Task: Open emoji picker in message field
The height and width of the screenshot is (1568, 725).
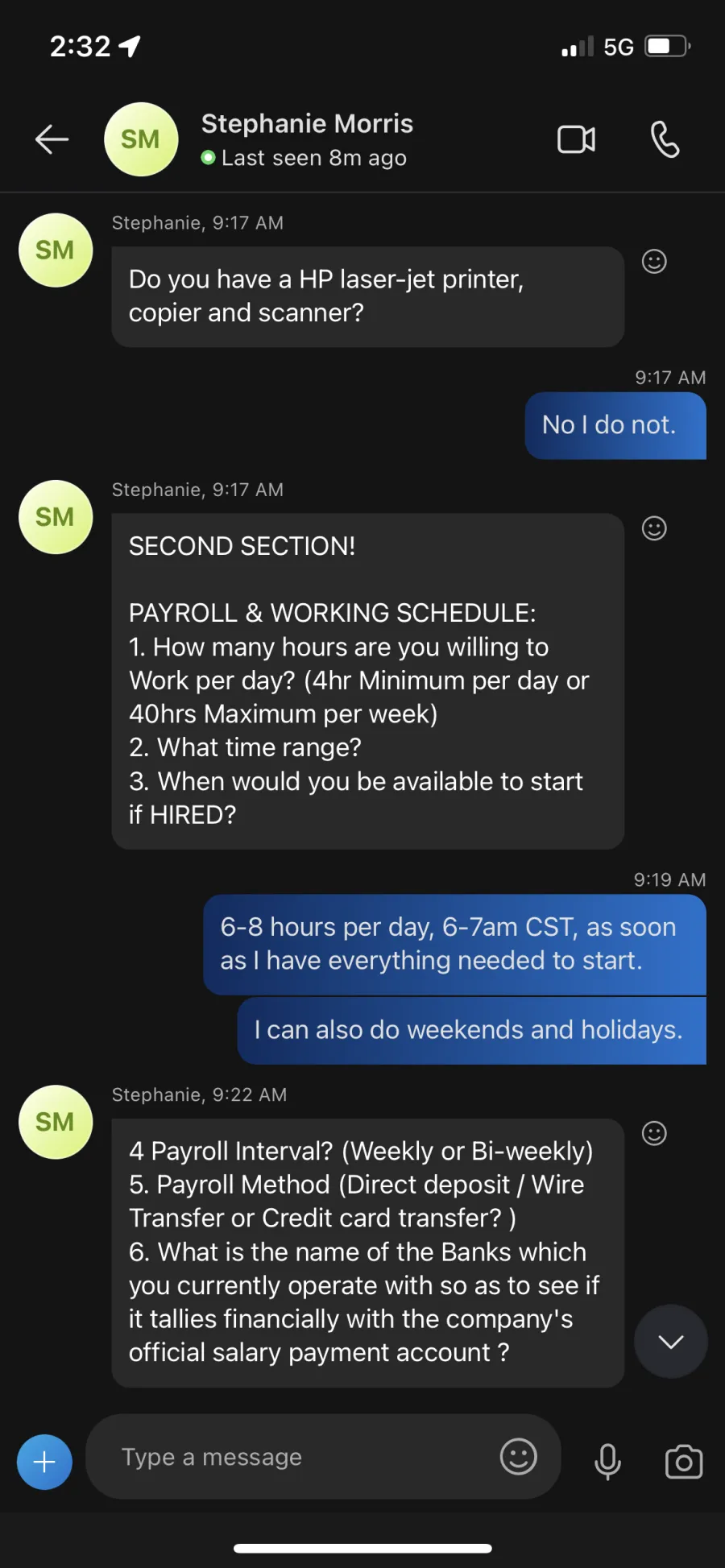Action: pos(519,1457)
